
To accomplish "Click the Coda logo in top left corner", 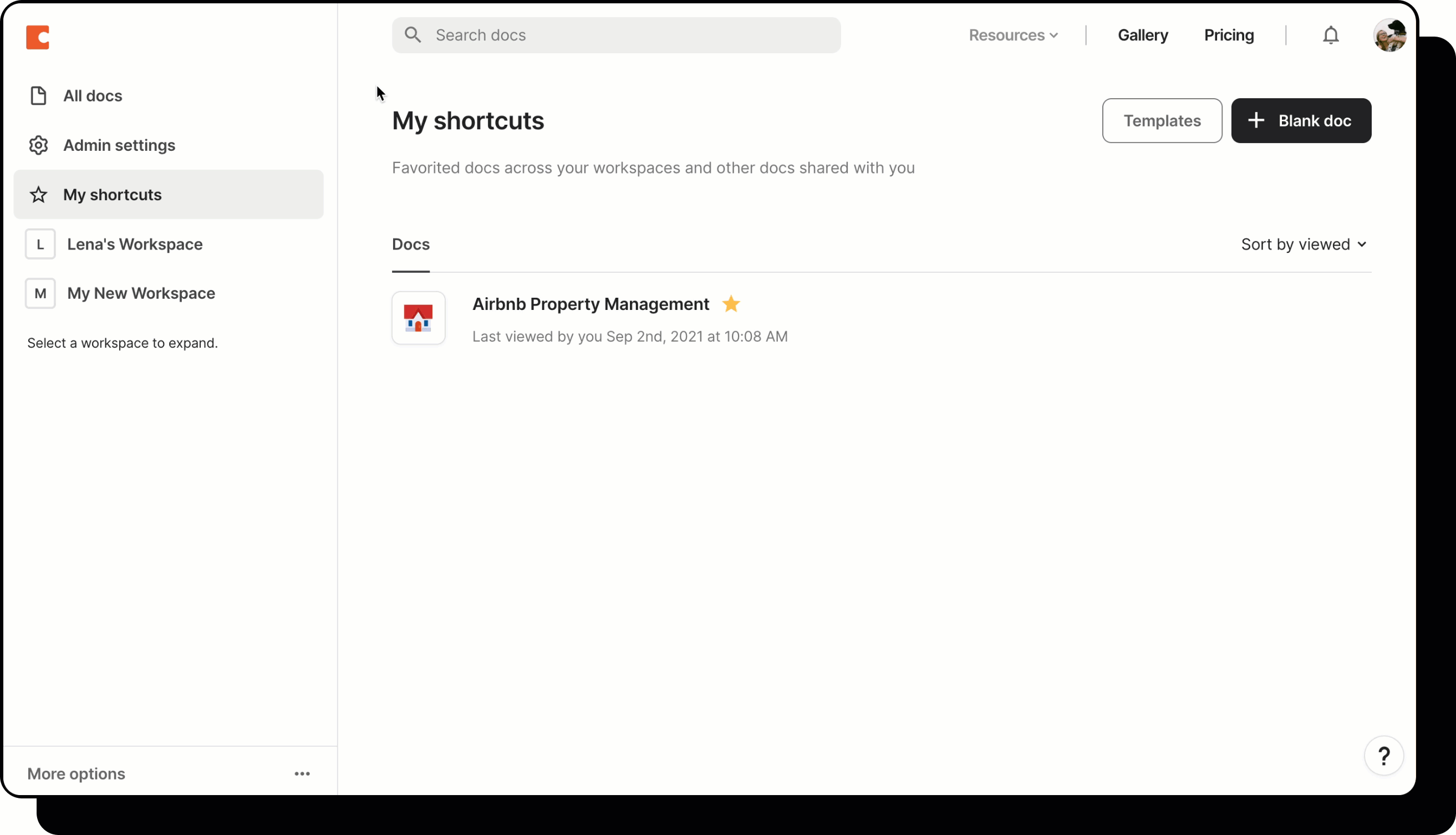I will (38, 37).
